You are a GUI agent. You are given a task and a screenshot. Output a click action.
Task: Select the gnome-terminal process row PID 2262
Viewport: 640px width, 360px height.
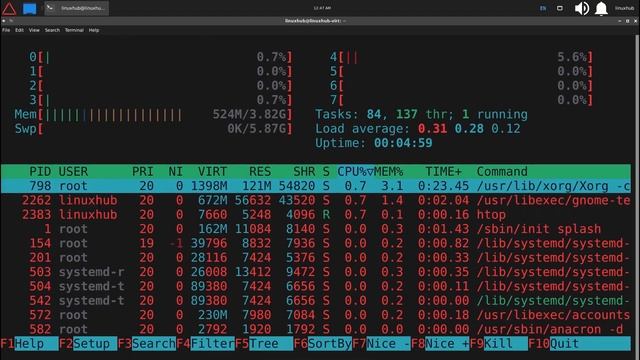coord(316,200)
